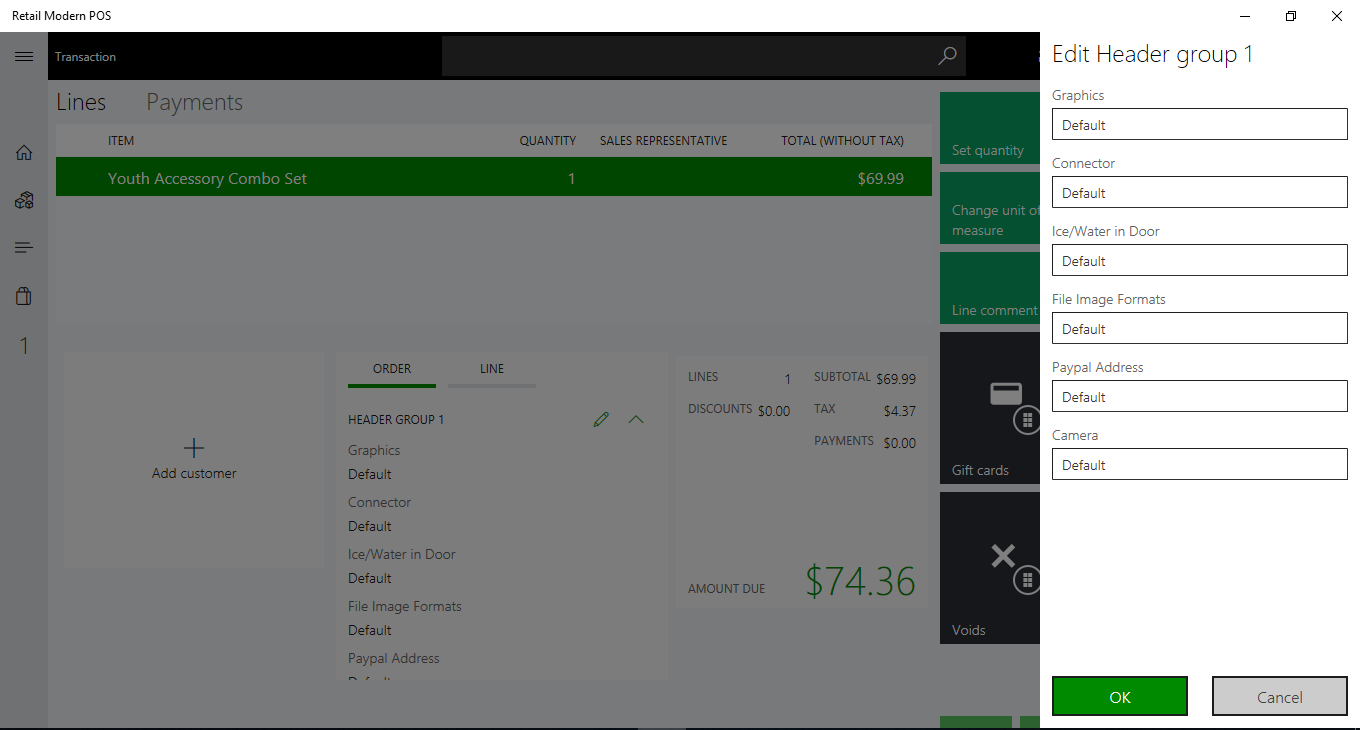Image resolution: width=1360 pixels, height=730 pixels.
Task: Click the Ice/Water in Door order attribute label
Action: click(x=402, y=554)
